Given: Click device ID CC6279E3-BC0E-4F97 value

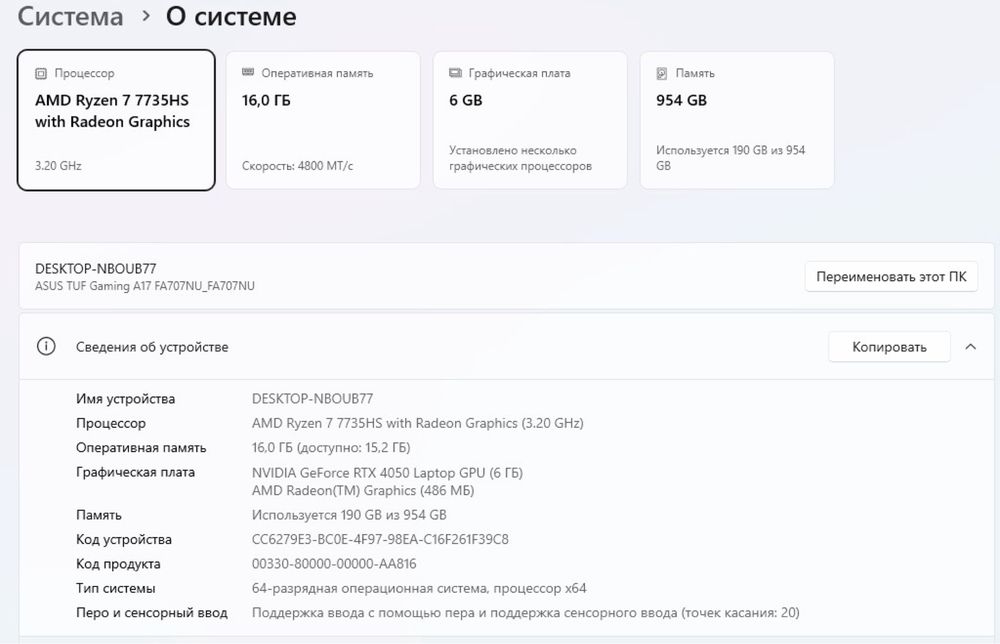Looking at the screenshot, I should [x=380, y=539].
